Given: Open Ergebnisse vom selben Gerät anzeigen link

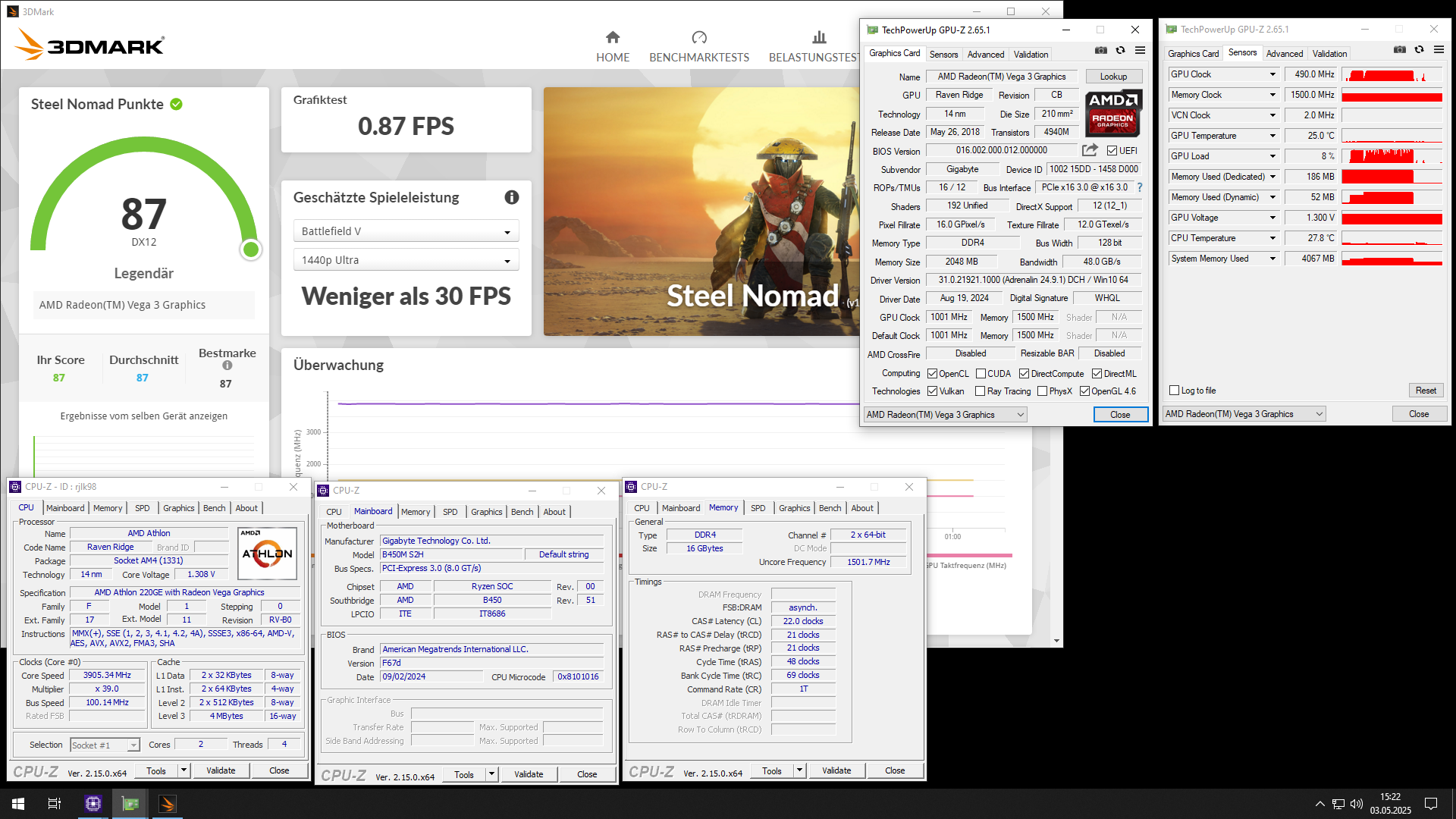Looking at the screenshot, I should click(144, 416).
